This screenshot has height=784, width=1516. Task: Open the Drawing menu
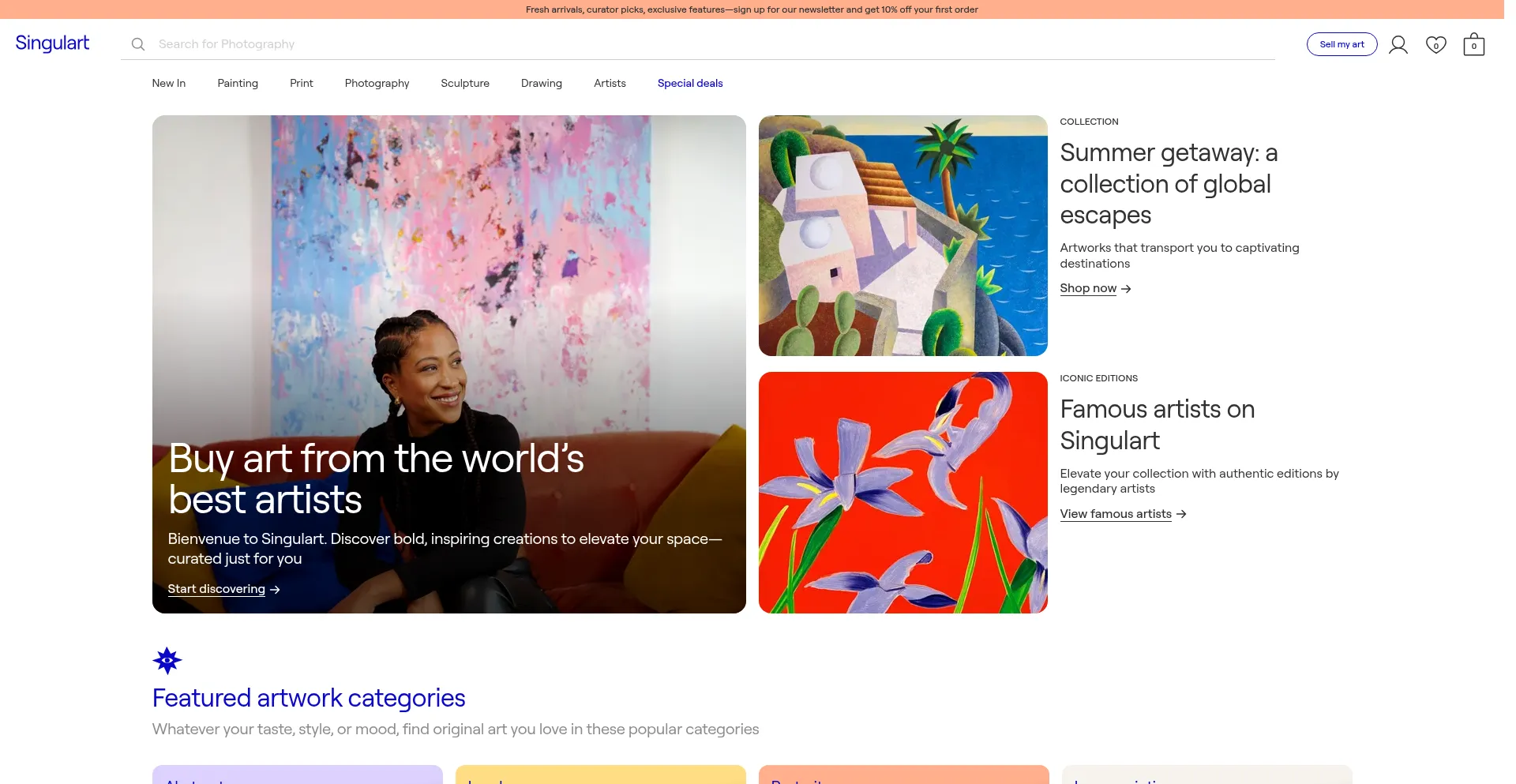tap(542, 83)
